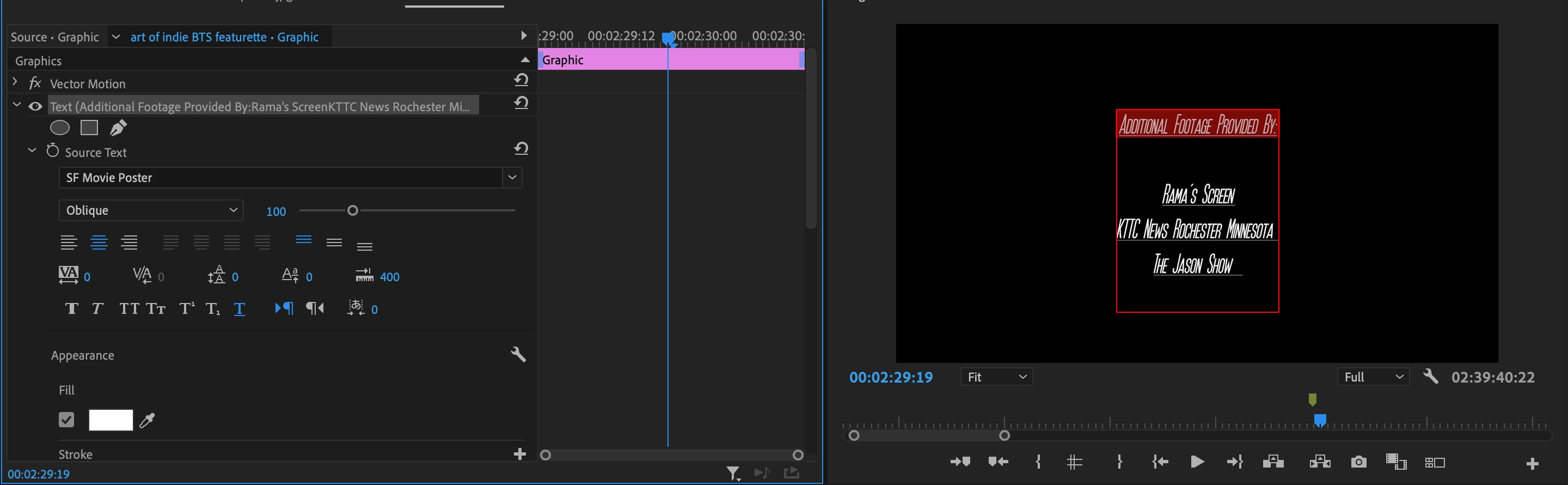Image resolution: width=1568 pixels, height=485 pixels.
Task: Select art of indie BTS featurette tab
Action: (224, 37)
